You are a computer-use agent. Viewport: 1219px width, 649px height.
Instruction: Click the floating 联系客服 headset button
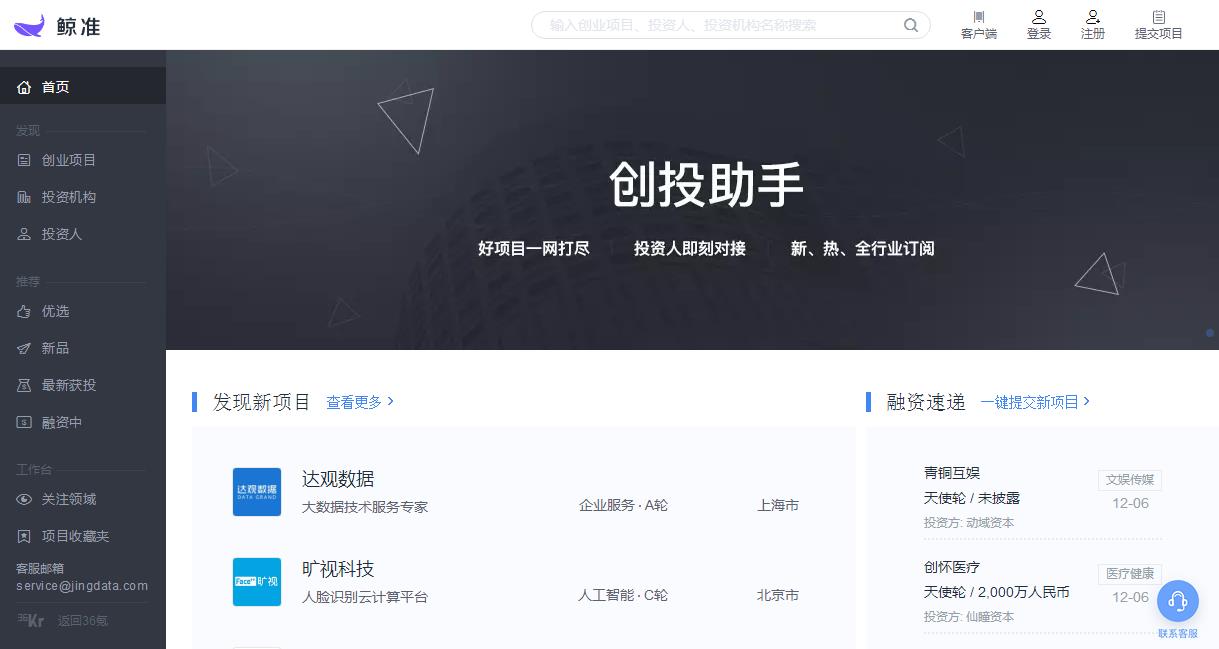point(1177,601)
